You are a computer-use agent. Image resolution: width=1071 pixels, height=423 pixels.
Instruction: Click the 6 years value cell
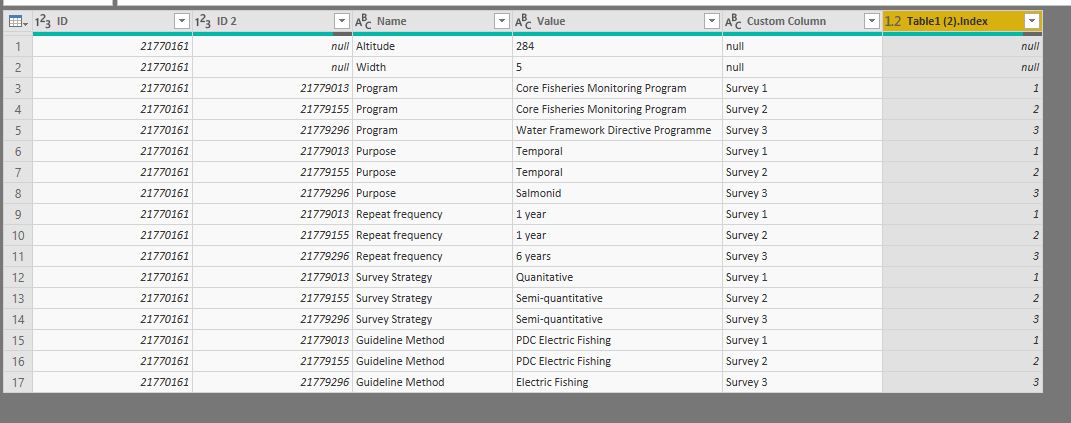point(617,256)
